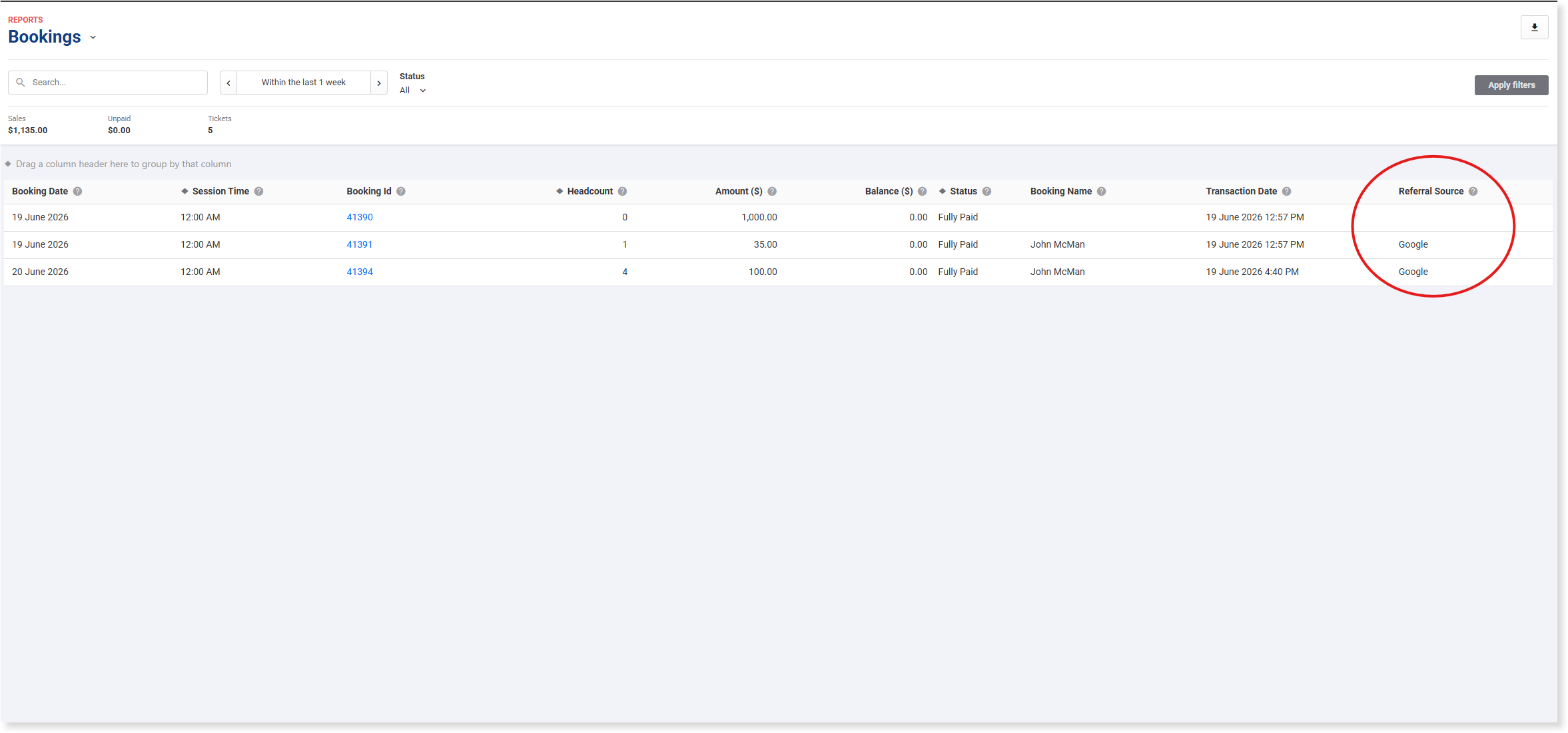Sort by Booking Name column header
Viewport: 1568px width, 733px height.
point(1061,191)
